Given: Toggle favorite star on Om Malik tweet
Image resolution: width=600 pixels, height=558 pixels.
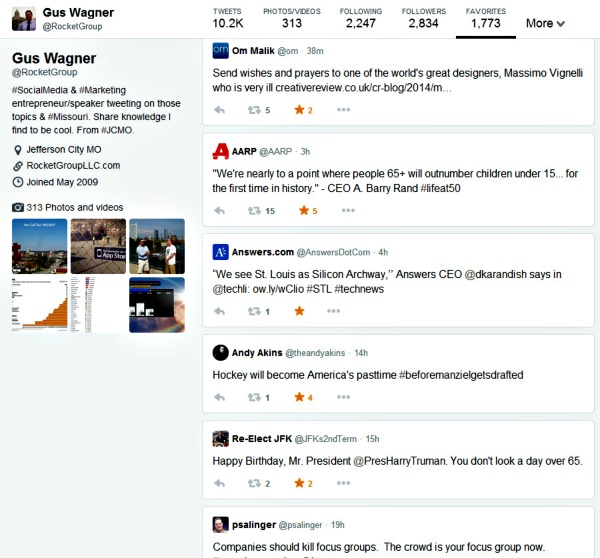Looking at the screenshot, I should [x=299, y=110].
